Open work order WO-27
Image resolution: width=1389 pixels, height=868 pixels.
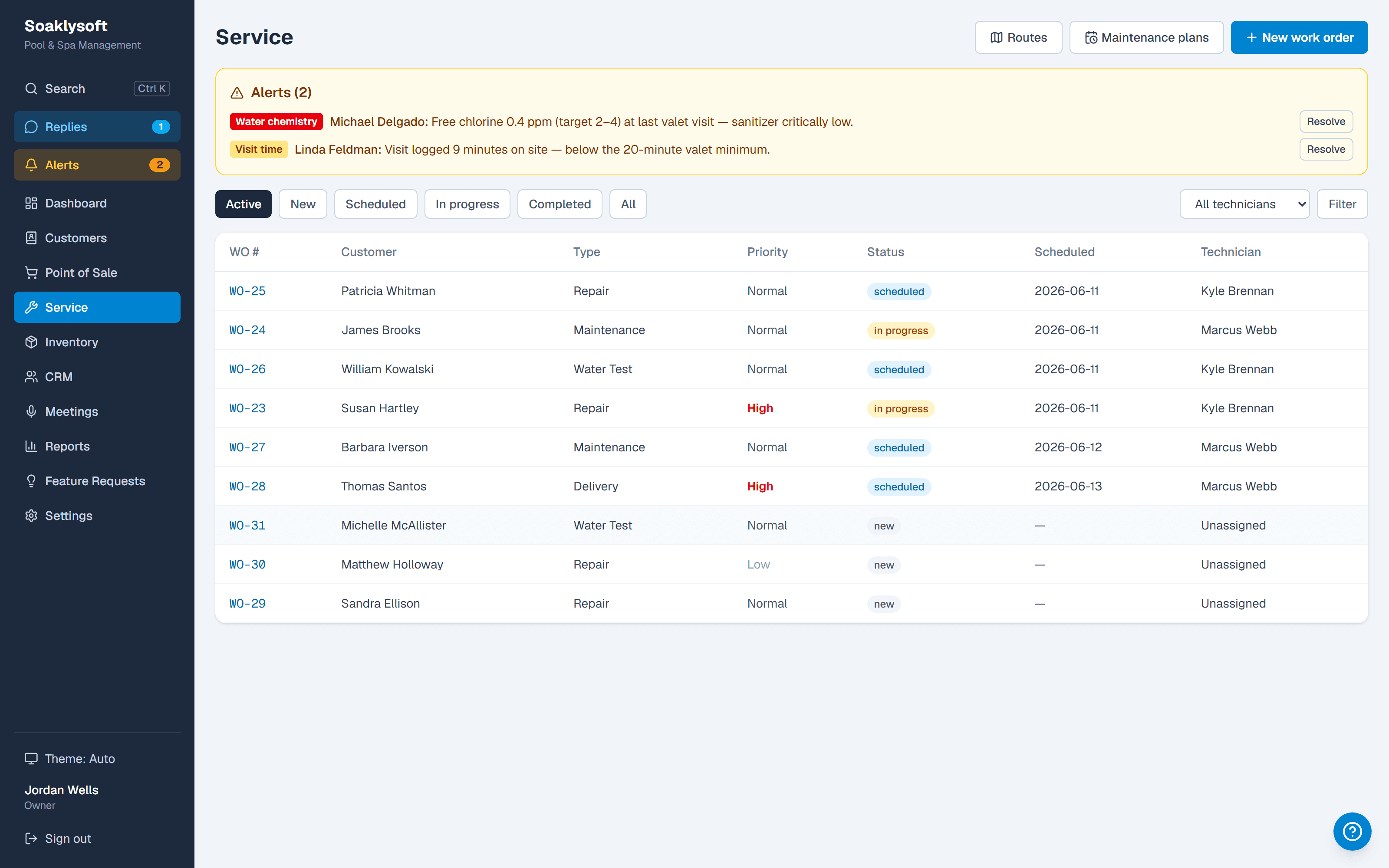[247, 447]
